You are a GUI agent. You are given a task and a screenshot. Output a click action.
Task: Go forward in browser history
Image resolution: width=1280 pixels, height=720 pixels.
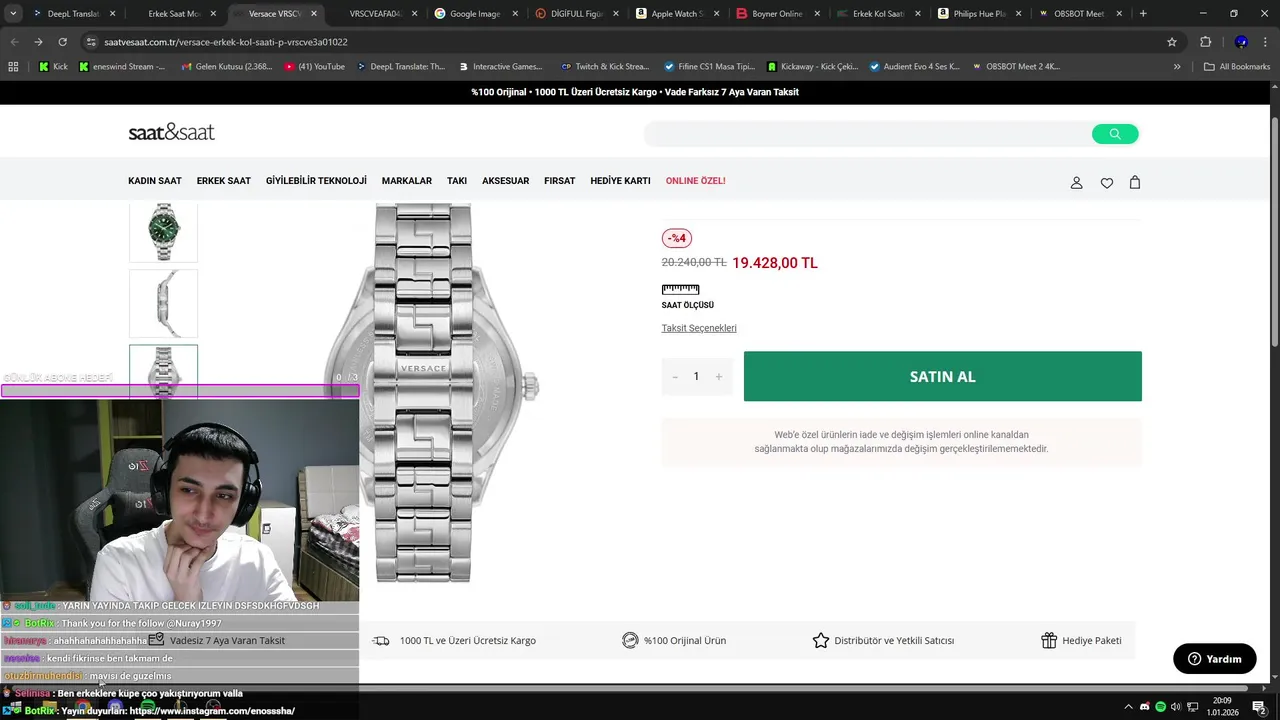tap(38, 42)
